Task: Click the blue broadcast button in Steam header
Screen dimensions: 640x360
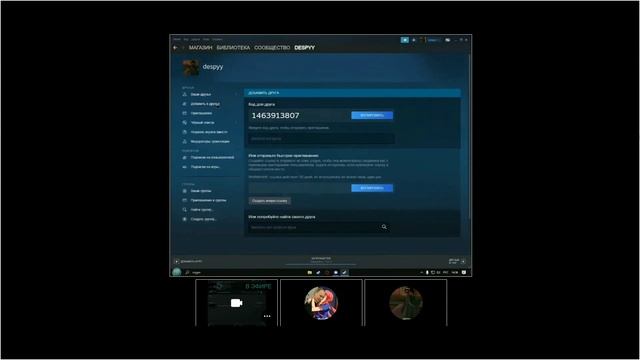Action: (x=404, y=40)
